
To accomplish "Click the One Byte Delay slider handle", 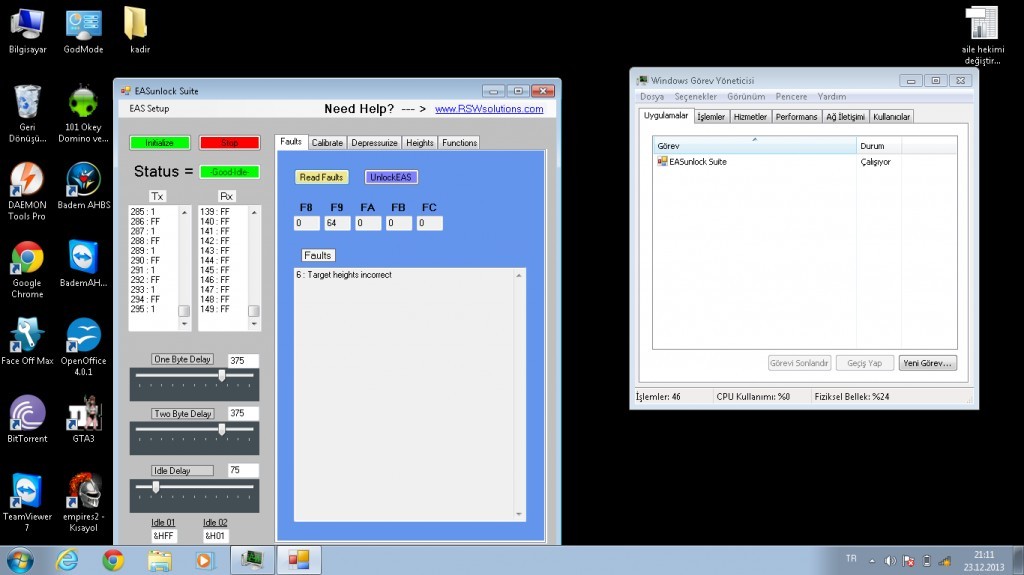I will pos(221,377).
